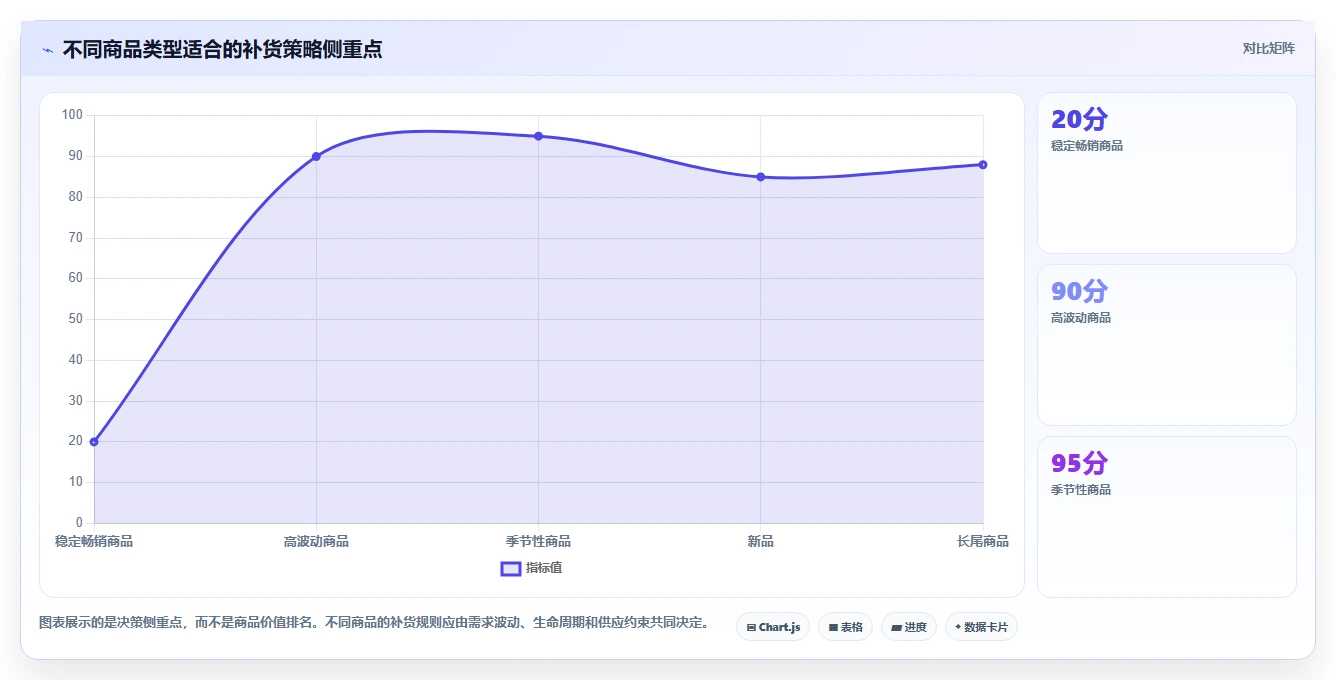Click the 稳定畅销商品 card caption

click(1087, 146)
